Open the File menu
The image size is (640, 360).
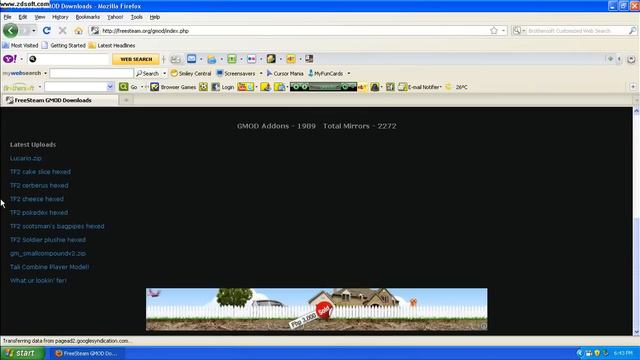click(7, 17)
